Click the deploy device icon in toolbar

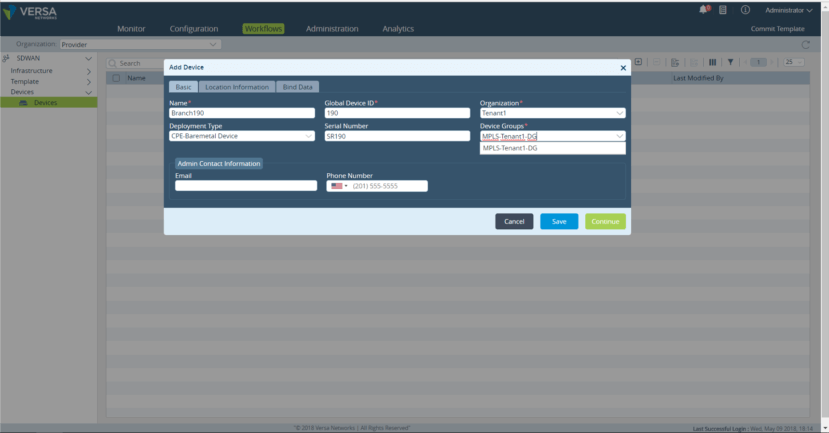pyautogui.click(x=675, y=62)
